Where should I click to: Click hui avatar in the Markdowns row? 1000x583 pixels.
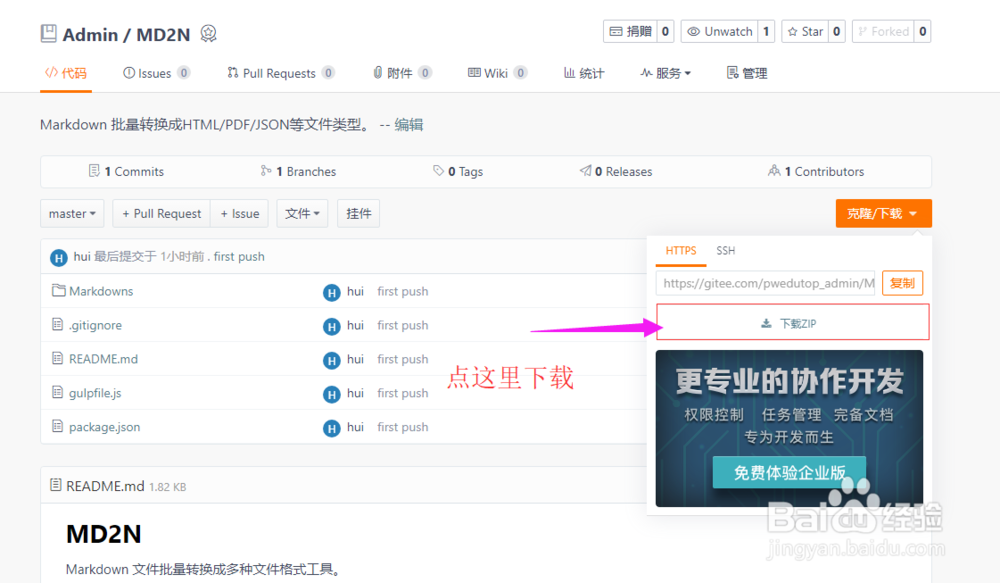tap(331, 292)
